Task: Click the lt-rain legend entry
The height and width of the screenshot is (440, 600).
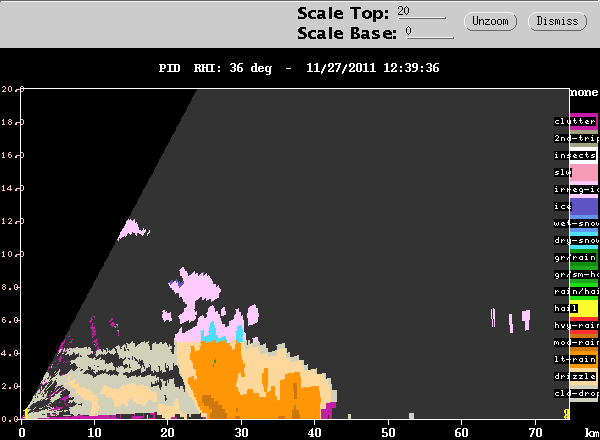Action: [575, 359]
